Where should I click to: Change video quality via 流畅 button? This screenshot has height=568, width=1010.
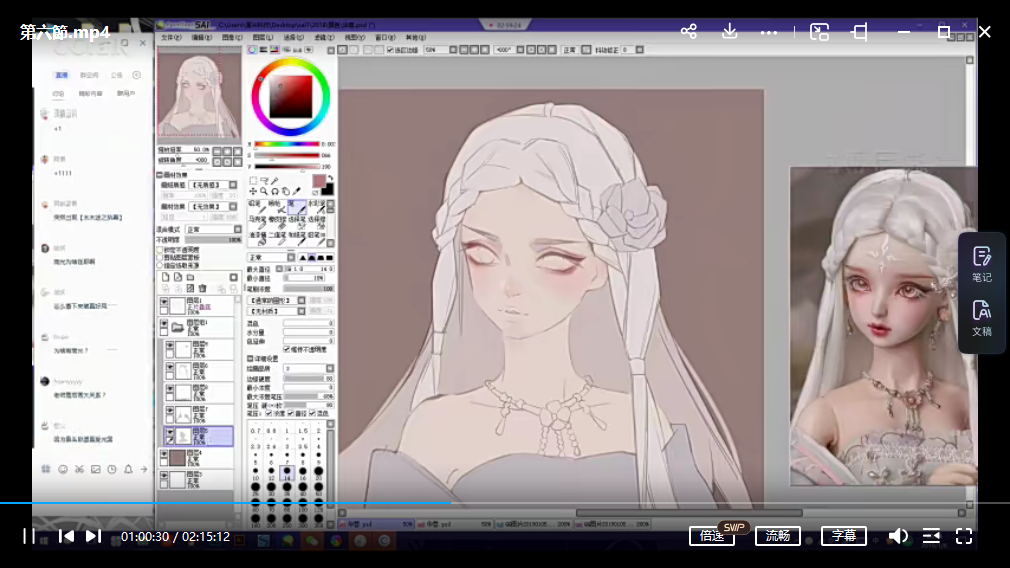coord(777,536)
